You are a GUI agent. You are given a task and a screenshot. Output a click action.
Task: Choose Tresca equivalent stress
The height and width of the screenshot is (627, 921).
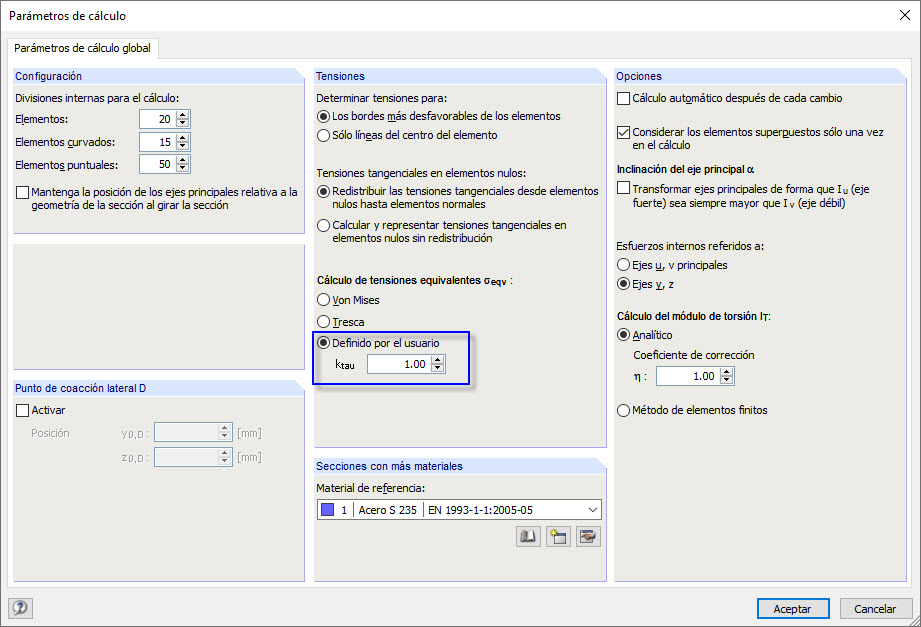[x=323, y=321]
